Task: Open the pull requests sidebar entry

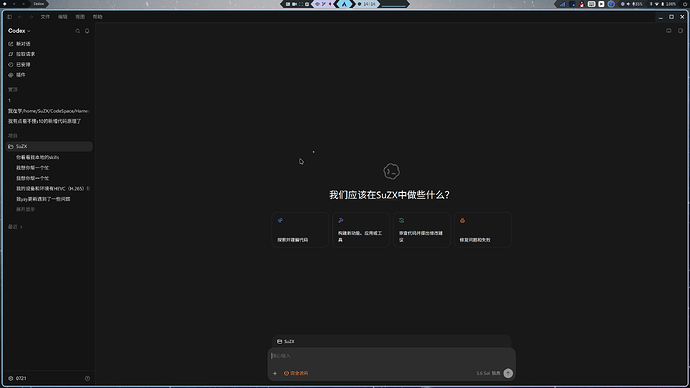Action: coord(22,54)
